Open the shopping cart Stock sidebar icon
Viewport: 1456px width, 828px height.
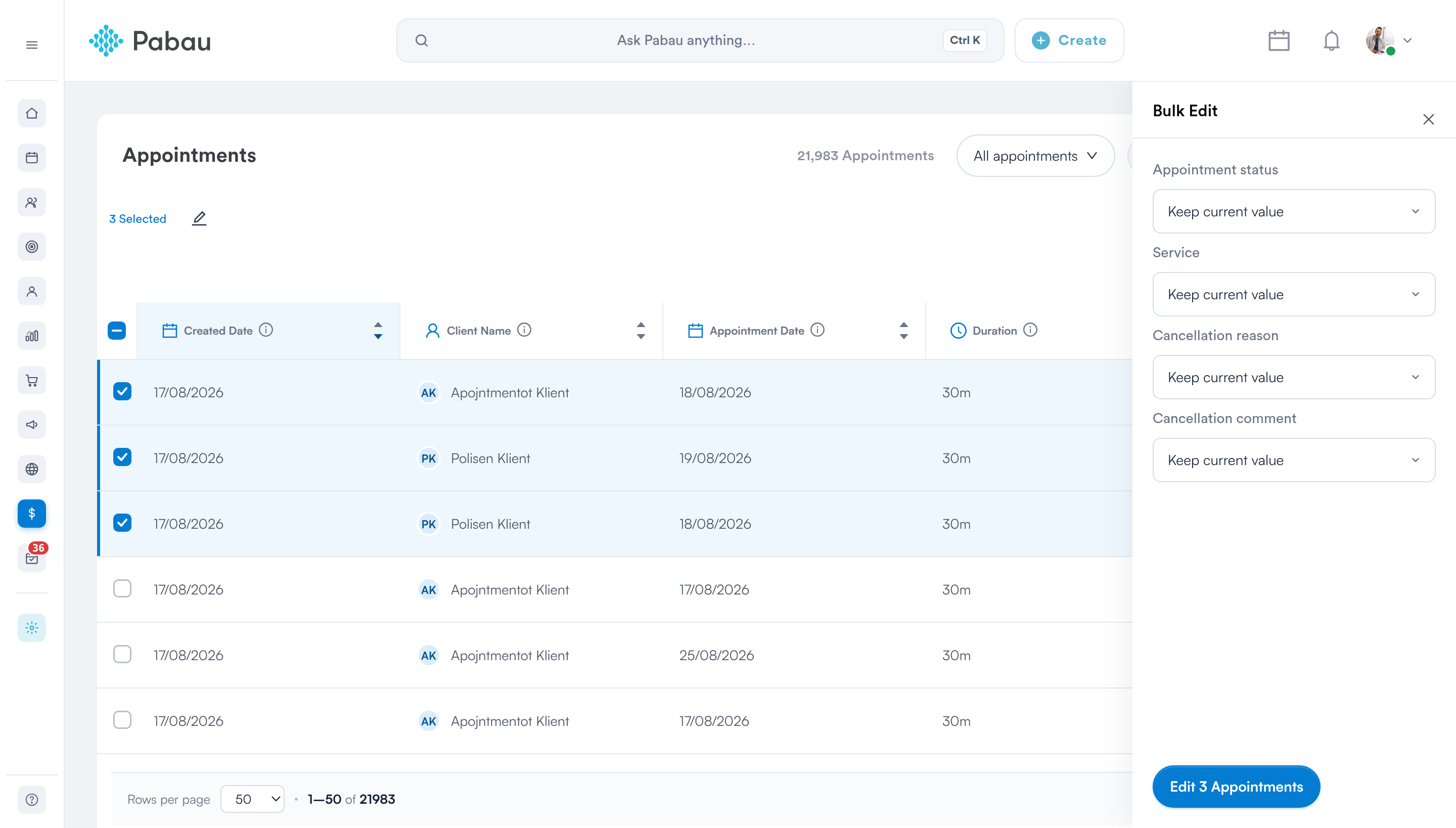(x=32, y=381)
